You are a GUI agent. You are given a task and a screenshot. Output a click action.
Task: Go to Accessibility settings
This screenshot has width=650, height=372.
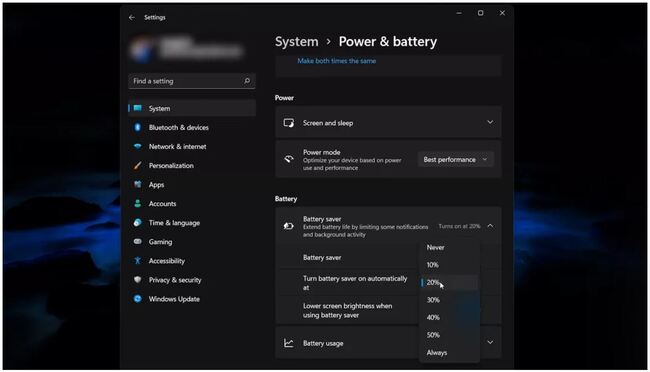(192, 261)
